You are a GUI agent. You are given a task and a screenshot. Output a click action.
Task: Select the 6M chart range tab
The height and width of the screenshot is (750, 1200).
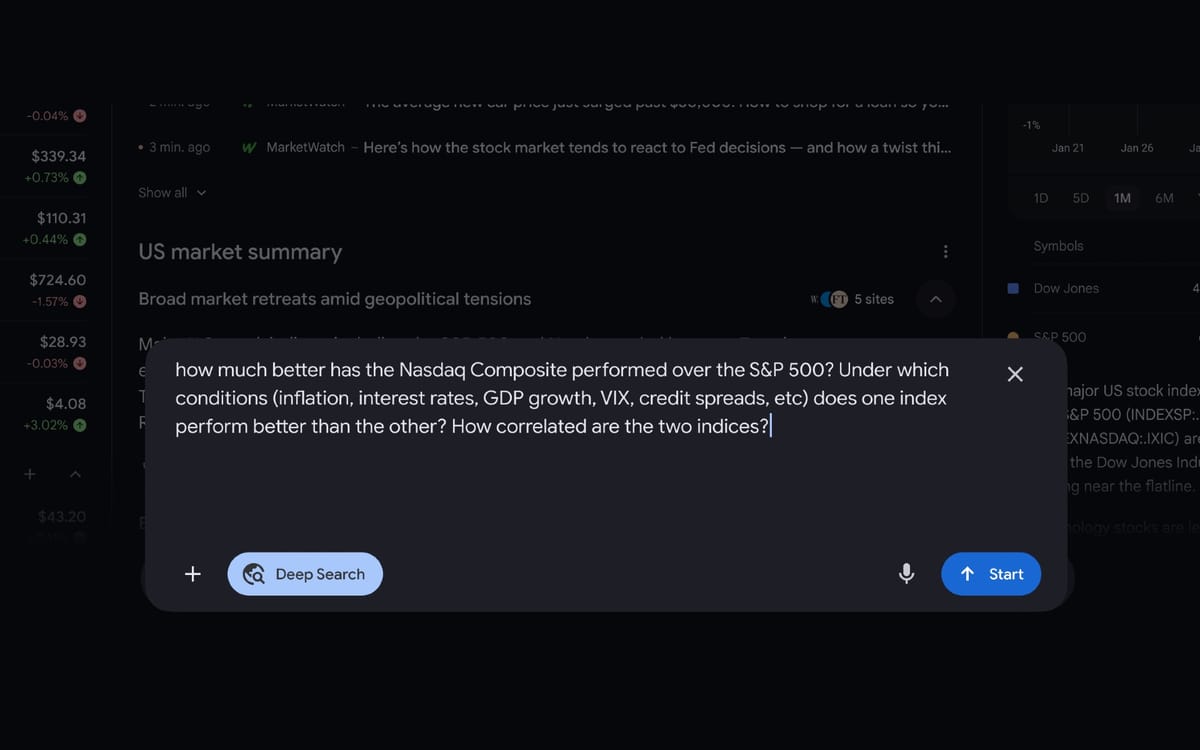(1164, 198)
